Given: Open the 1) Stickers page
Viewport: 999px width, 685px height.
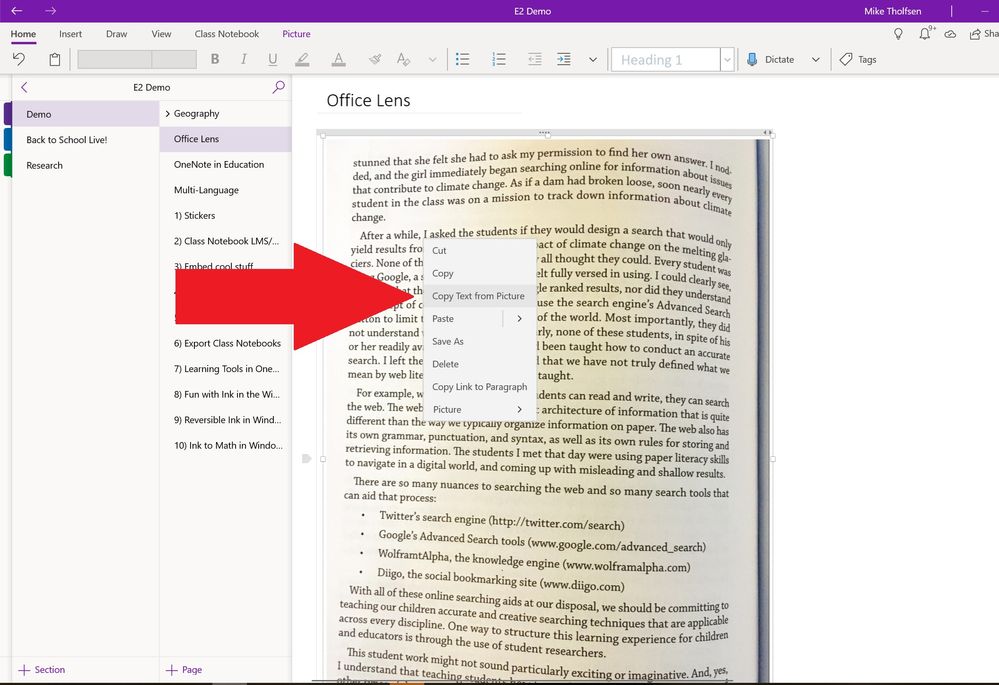Looking at the screenshot, I should [x=226, y=215].
